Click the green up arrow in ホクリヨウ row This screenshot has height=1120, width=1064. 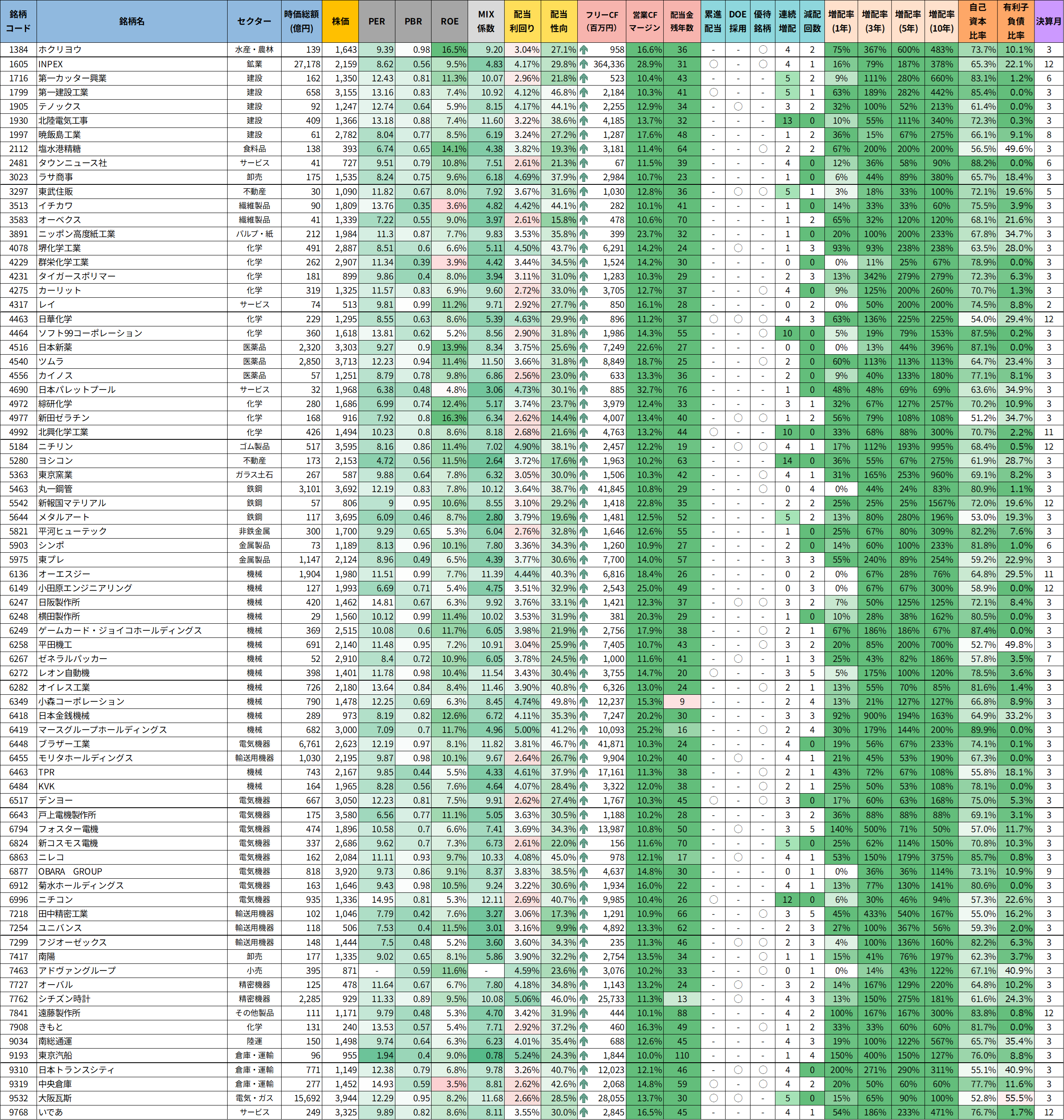point(583,50)
